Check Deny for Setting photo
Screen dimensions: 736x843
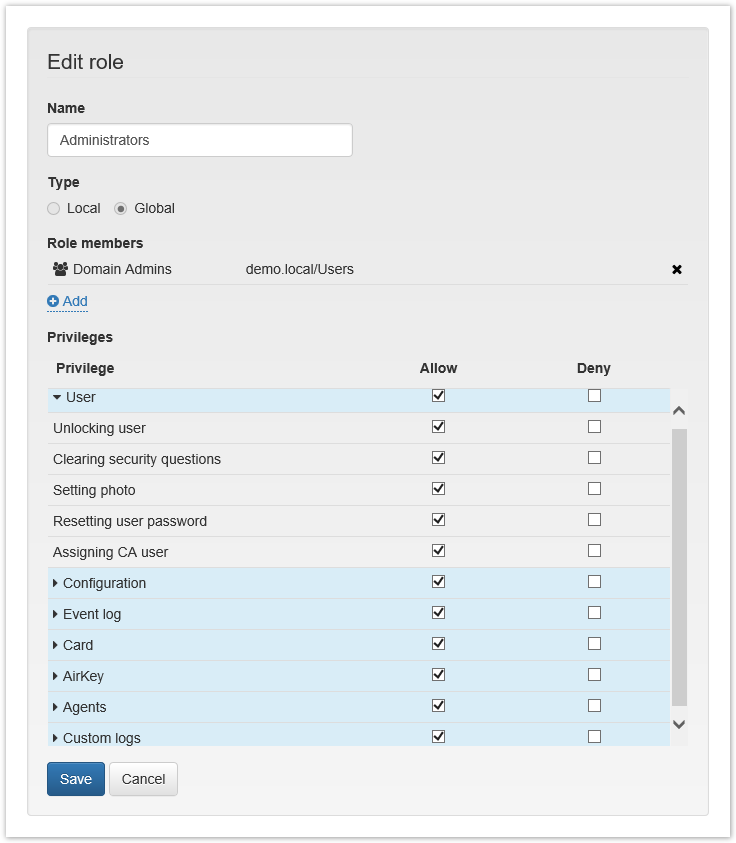(x=595, y=489)
